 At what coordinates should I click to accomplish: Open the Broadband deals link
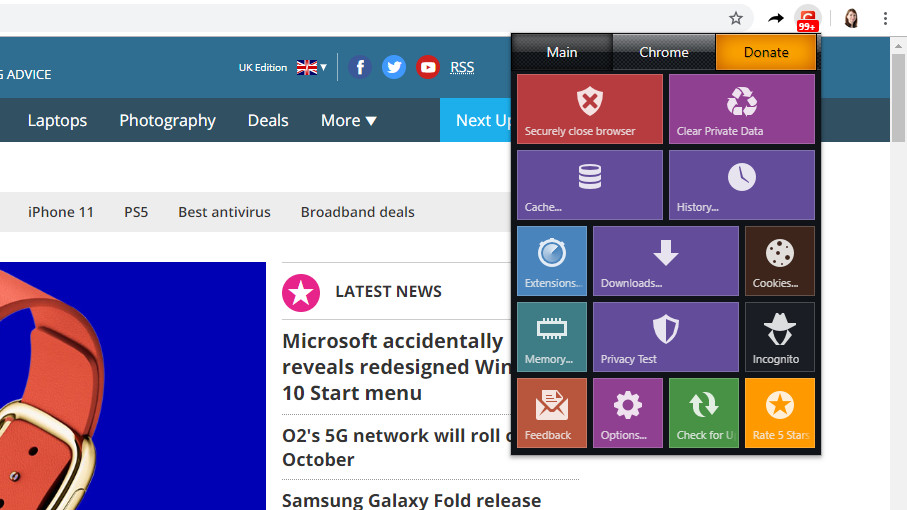pyautogui.click(x=357, y=212)
